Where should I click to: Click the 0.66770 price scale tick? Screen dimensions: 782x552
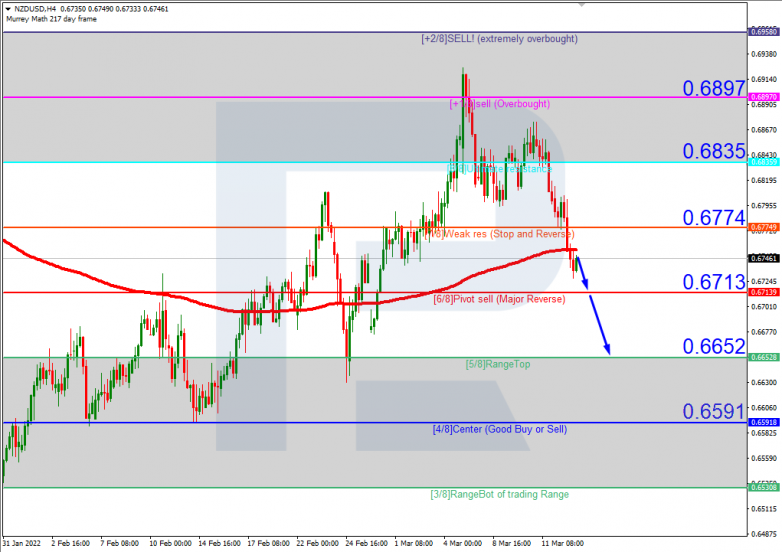point(764,332)
